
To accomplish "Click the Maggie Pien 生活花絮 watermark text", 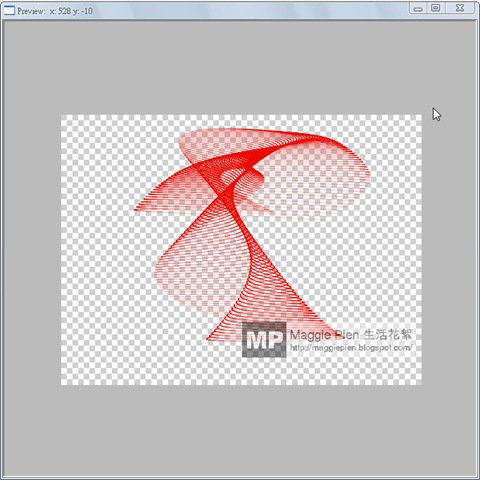I will point(351,334).
